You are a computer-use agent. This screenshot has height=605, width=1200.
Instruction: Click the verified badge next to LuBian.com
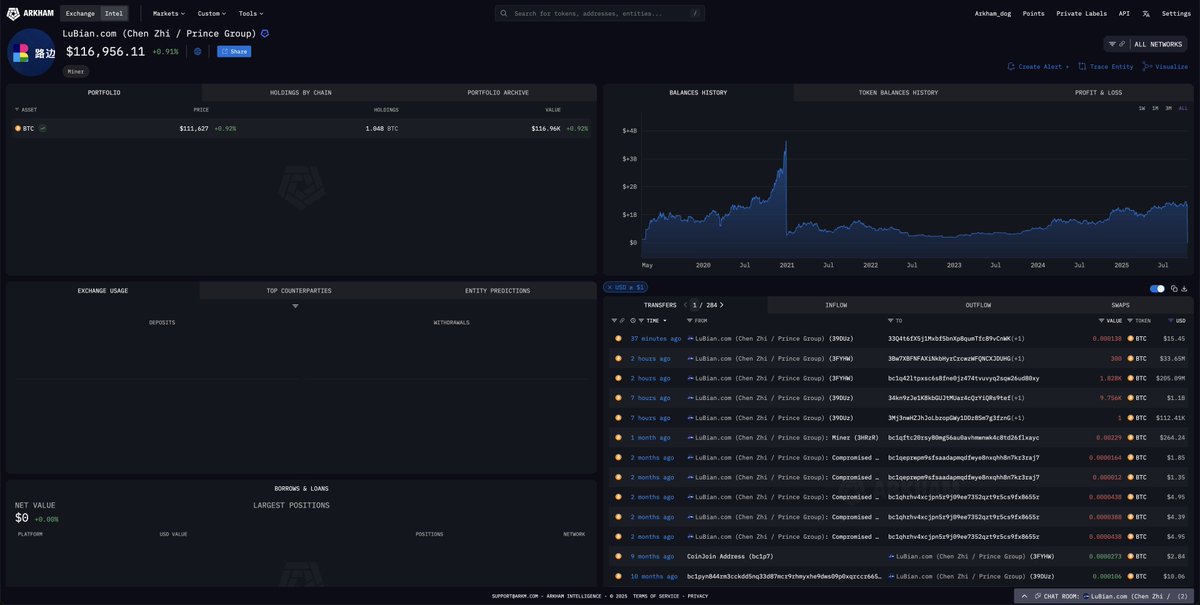[265, 33]
